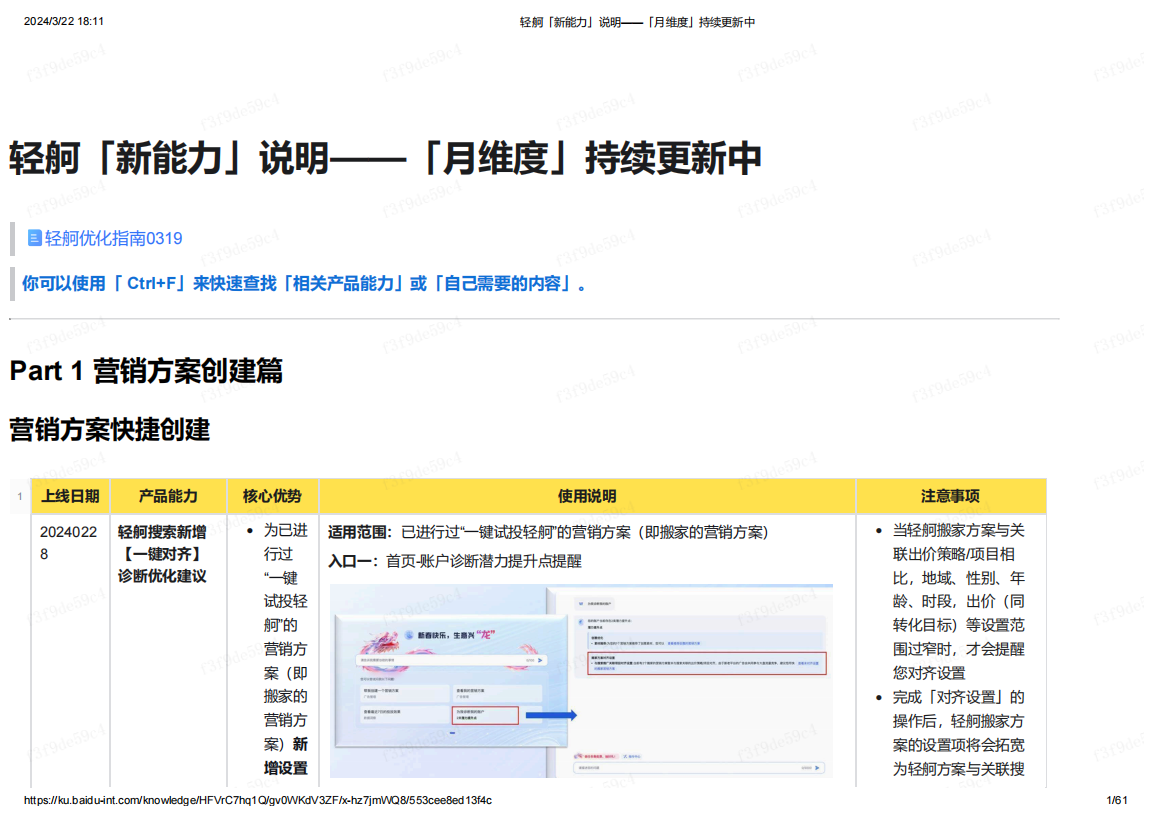Click the 1/61 page indicator
1151x816 pixels.
coord(1116,800)
